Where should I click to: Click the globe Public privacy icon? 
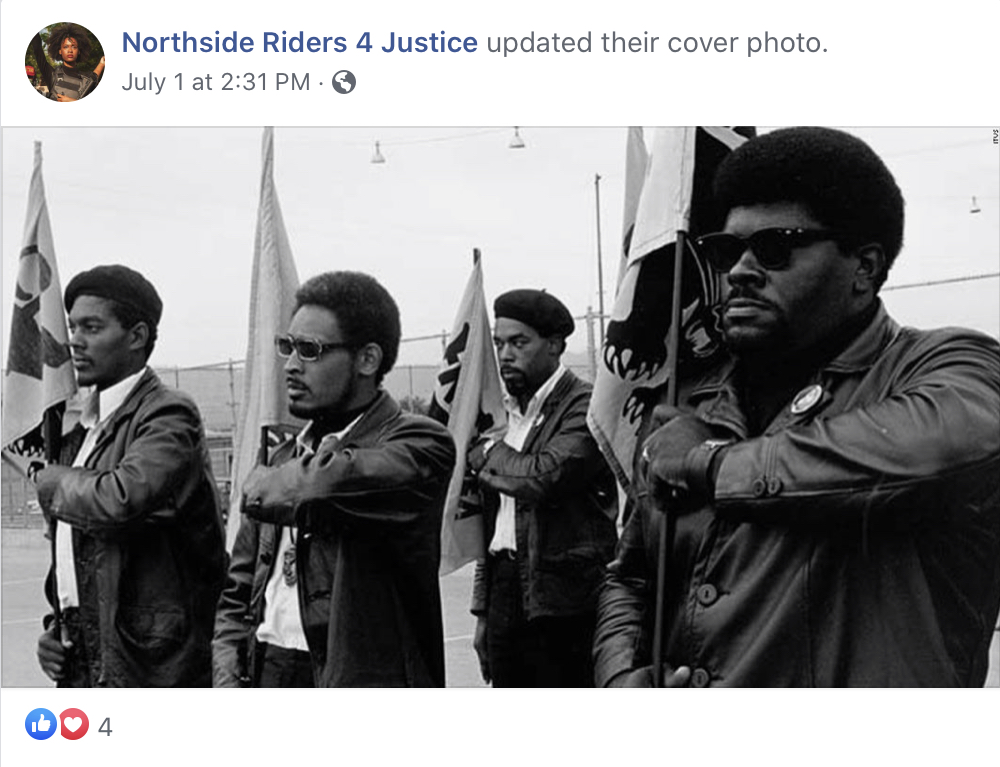344,82
